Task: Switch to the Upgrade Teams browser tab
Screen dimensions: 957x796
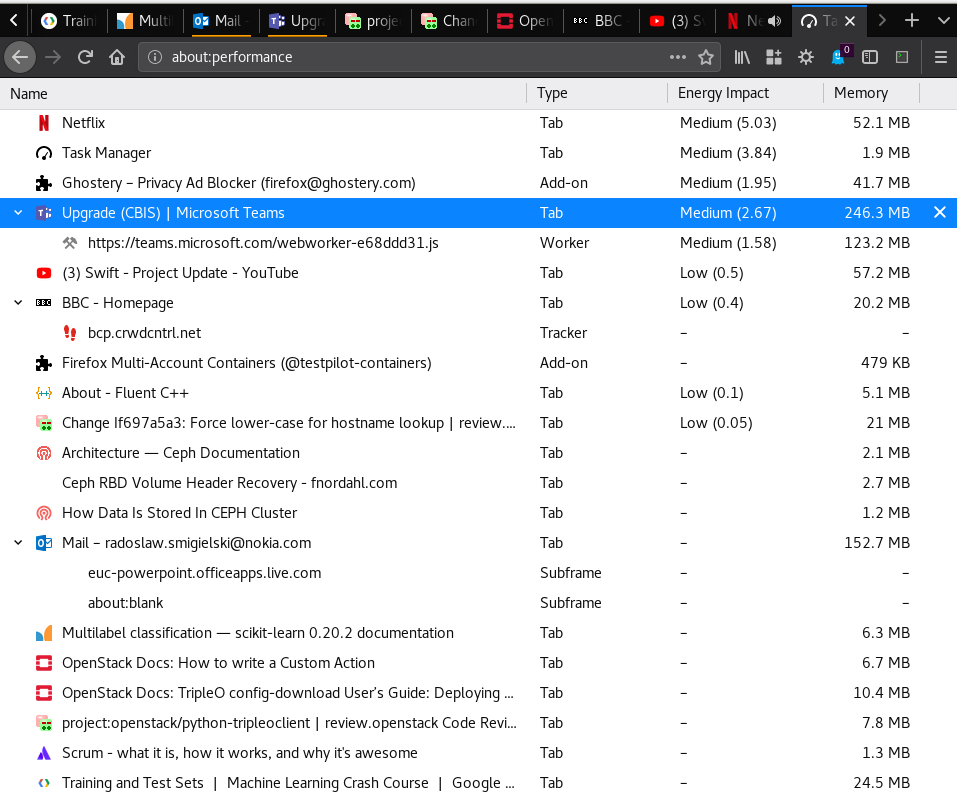Action: (x=296, y=21)
